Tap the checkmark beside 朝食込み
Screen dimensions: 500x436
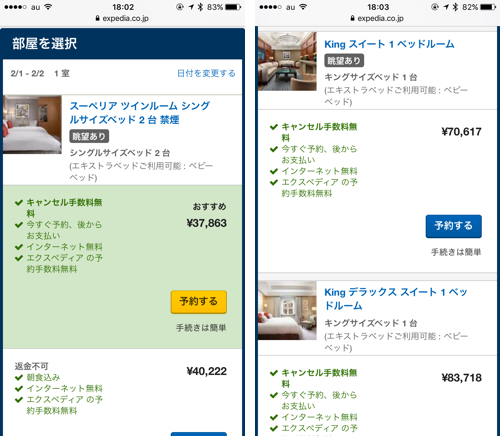tap(19, 377)
